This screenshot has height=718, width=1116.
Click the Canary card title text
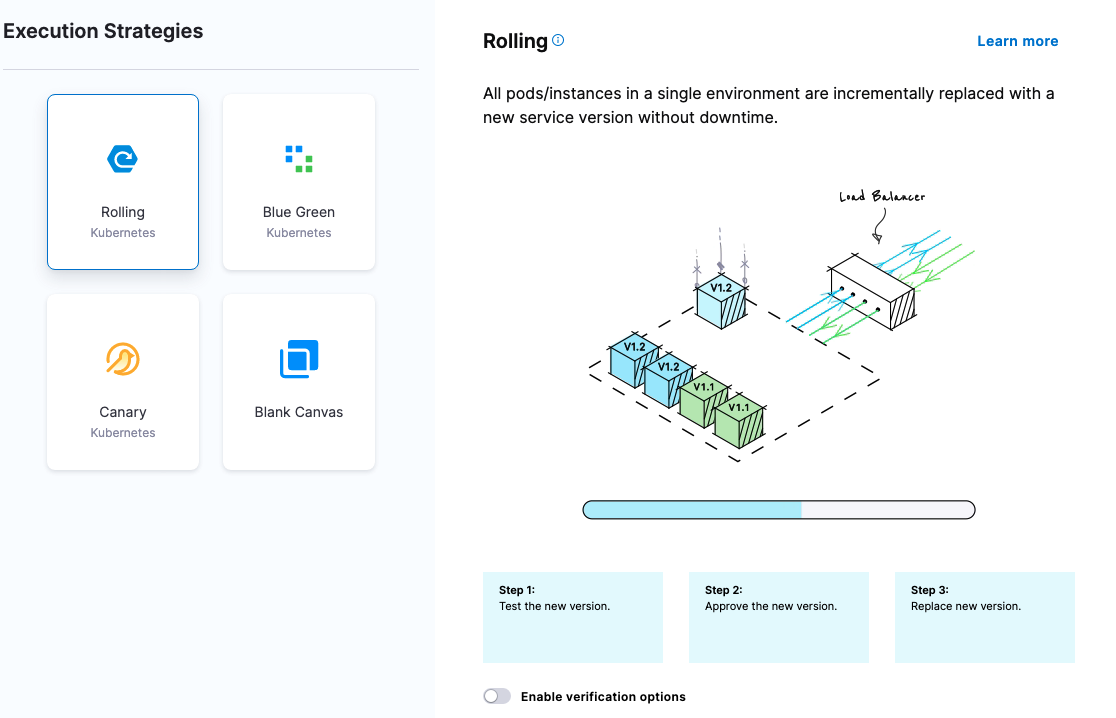tap(123, 412)
